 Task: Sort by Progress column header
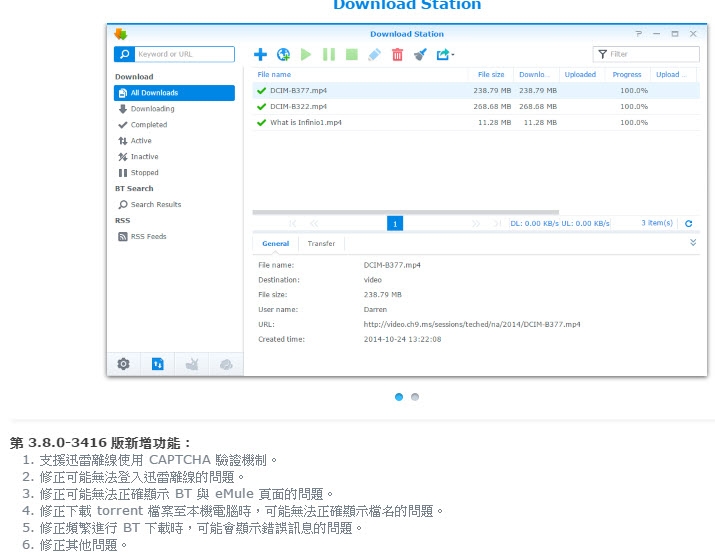coord(627,74)
